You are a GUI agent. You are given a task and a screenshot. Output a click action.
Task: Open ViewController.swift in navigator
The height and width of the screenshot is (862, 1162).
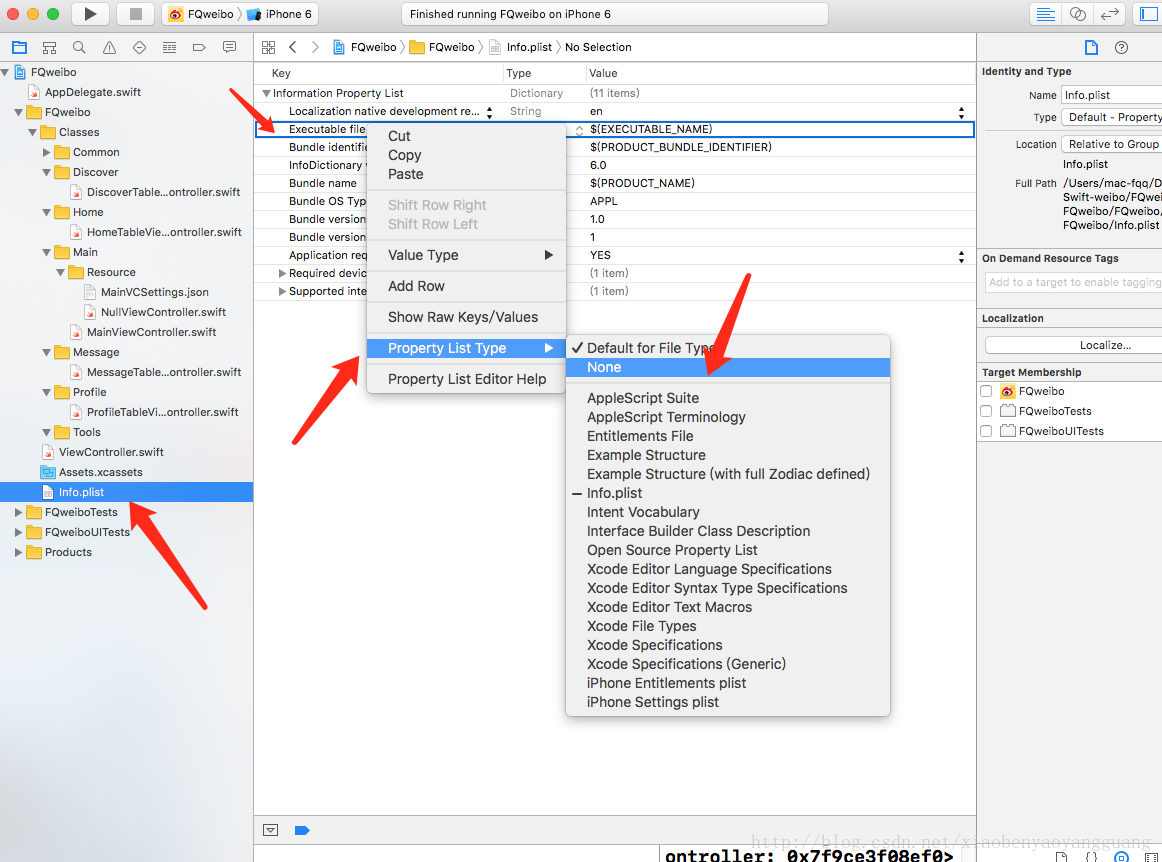pyautogui.click(x=111, y=453)
